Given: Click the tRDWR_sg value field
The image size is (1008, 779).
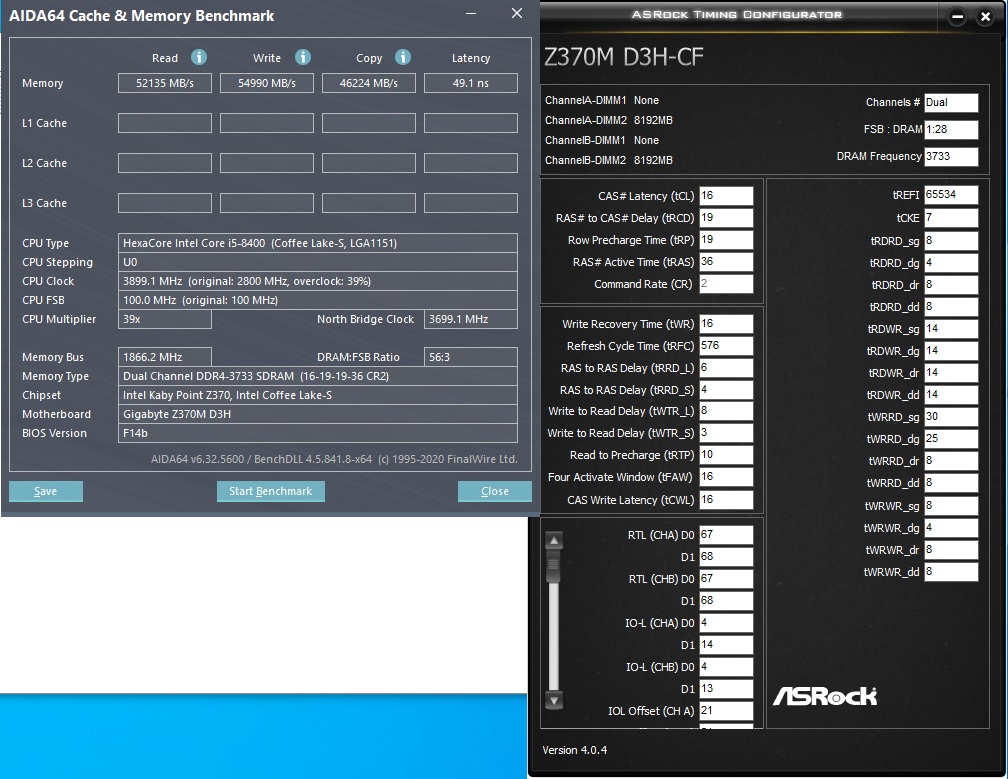Looking at the screenshot, I should tap(951, 328).
